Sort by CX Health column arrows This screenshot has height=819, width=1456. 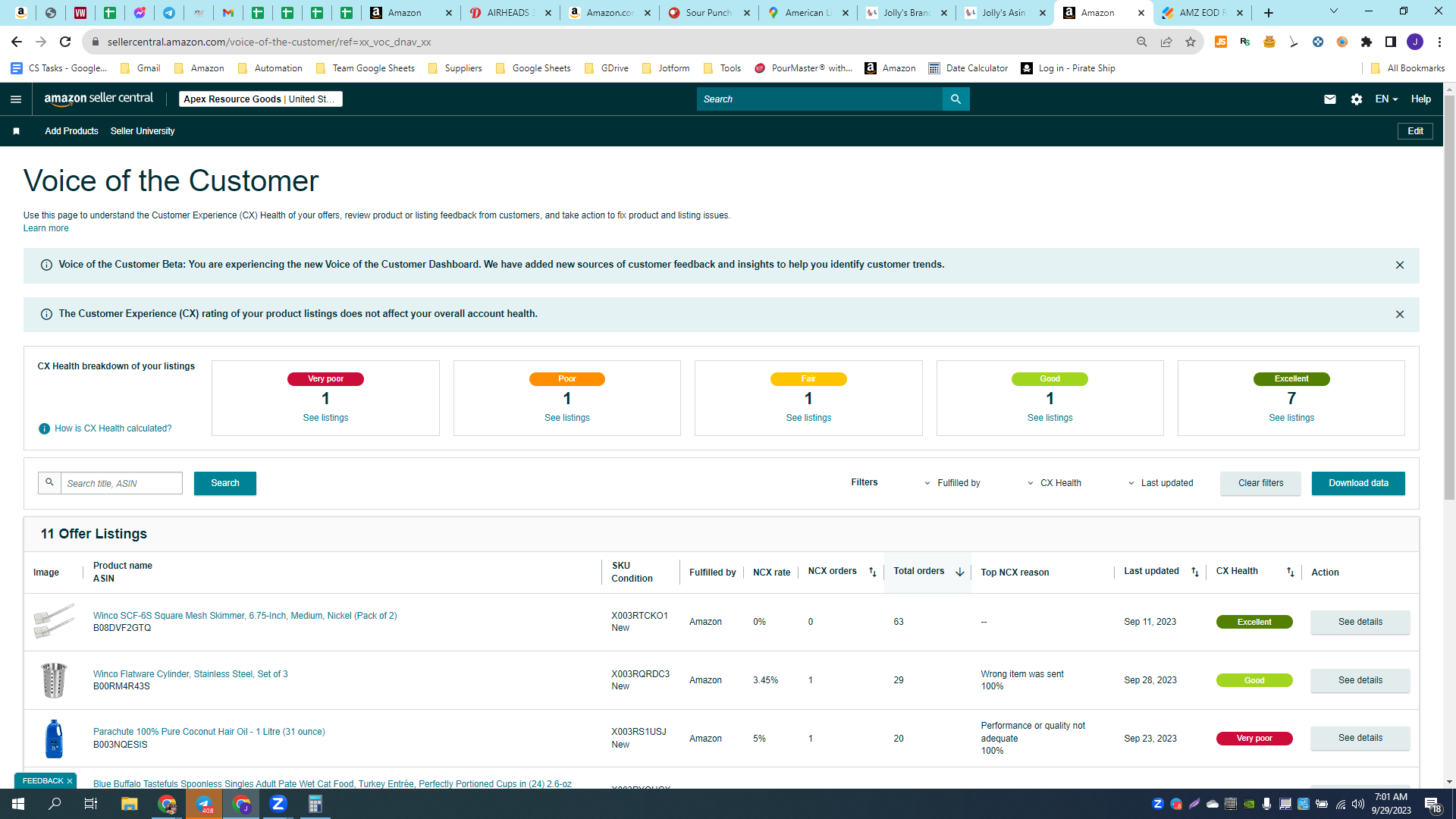(x=1291, y=573)
